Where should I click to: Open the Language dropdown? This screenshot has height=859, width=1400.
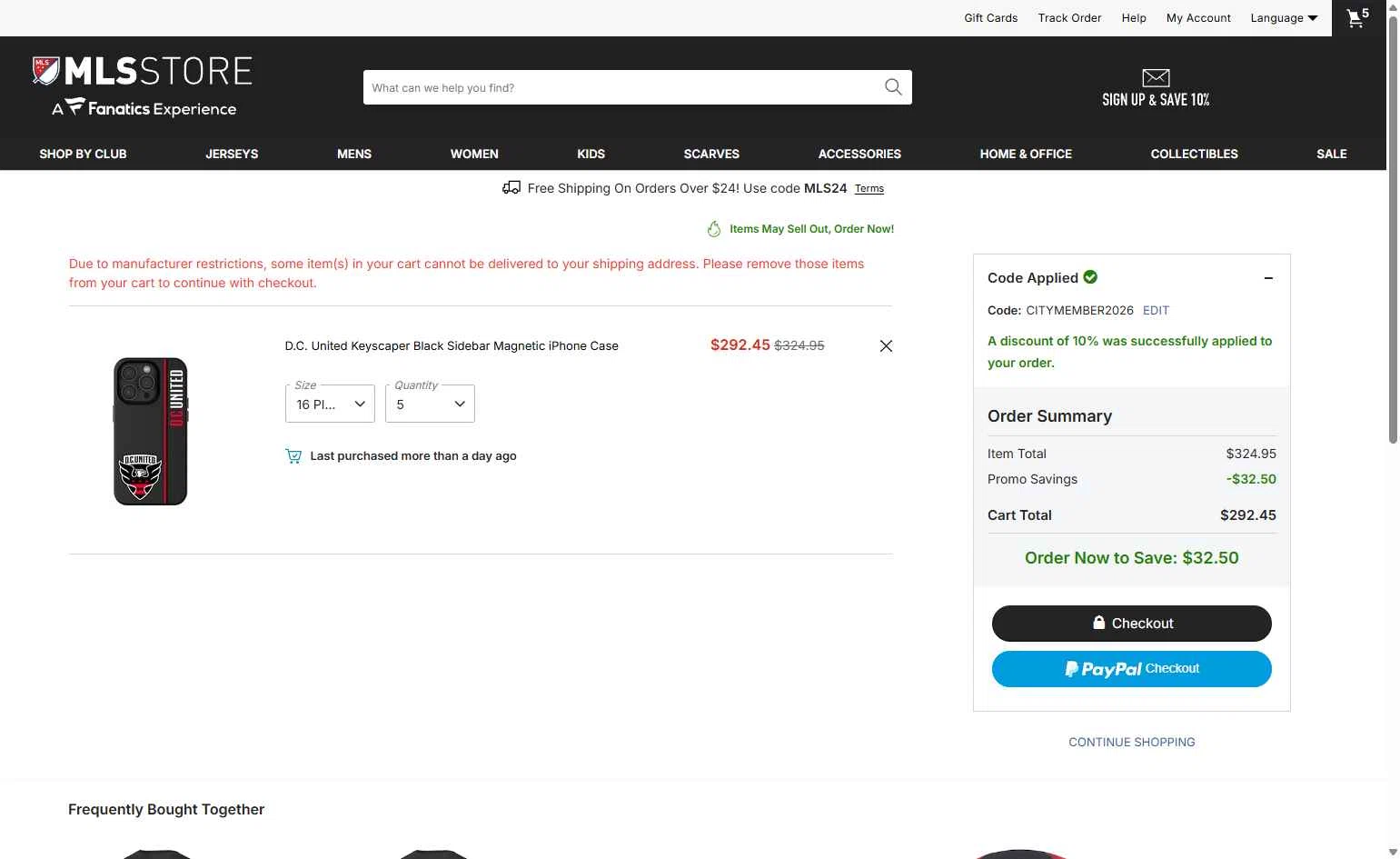pyautogui.click(x=1284, y=18)
